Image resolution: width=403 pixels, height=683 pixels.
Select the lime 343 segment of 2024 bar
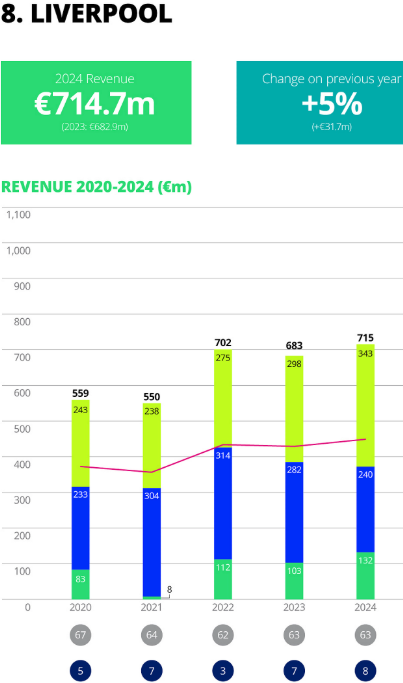365,406
